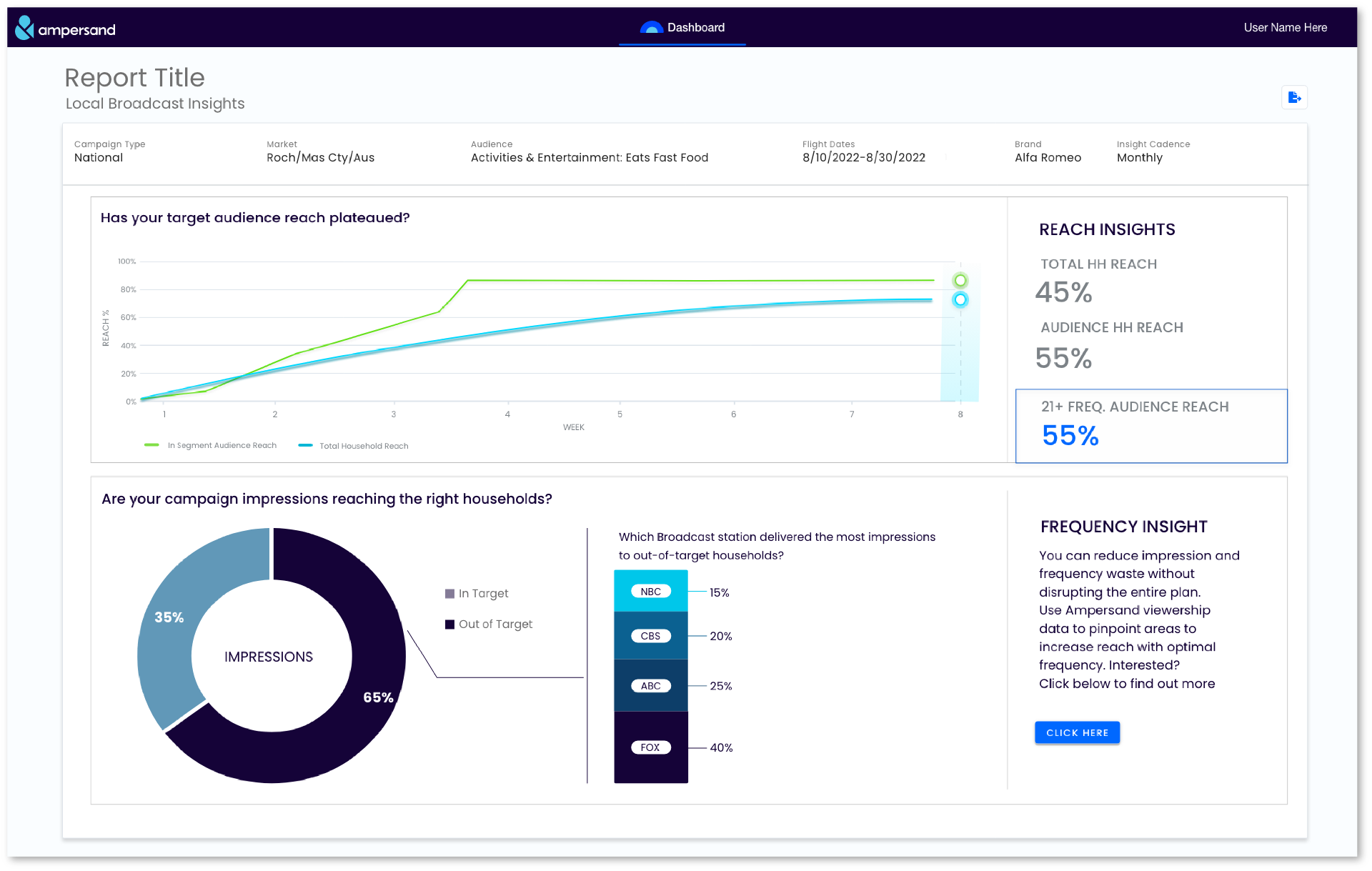Image resolution: width=1372 pixels, height=871 pixels.
Task: Click the In Target legend swatch
Action: click(449, 594)
